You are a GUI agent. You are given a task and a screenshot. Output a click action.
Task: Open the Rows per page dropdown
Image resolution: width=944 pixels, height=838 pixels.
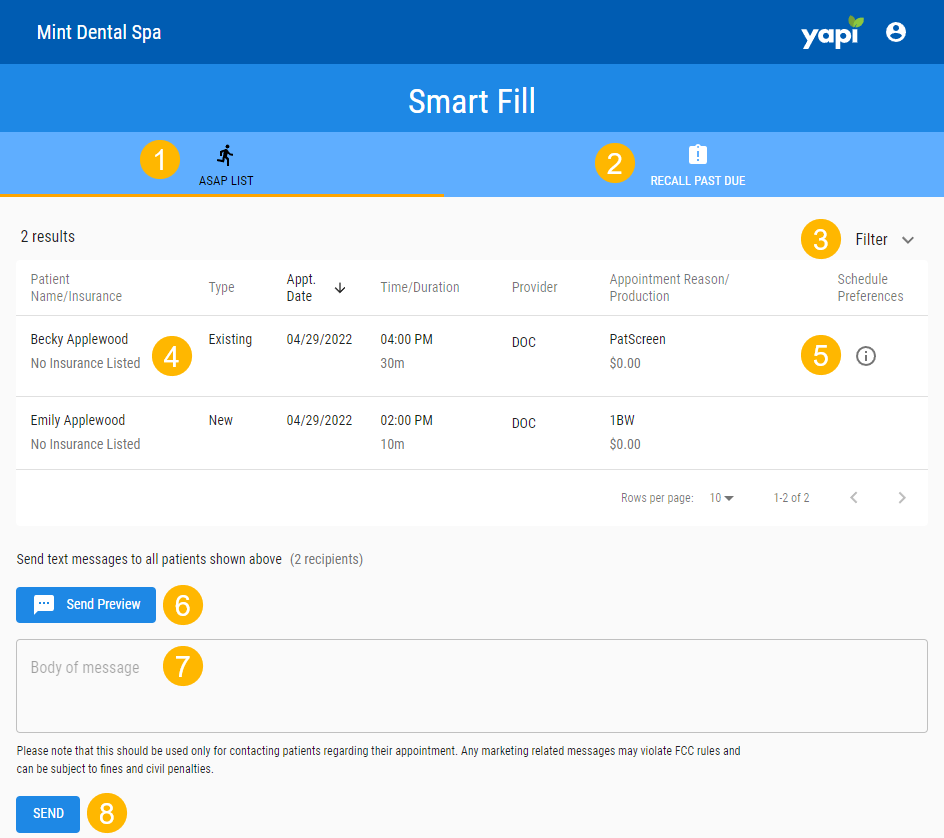(721, 498)
